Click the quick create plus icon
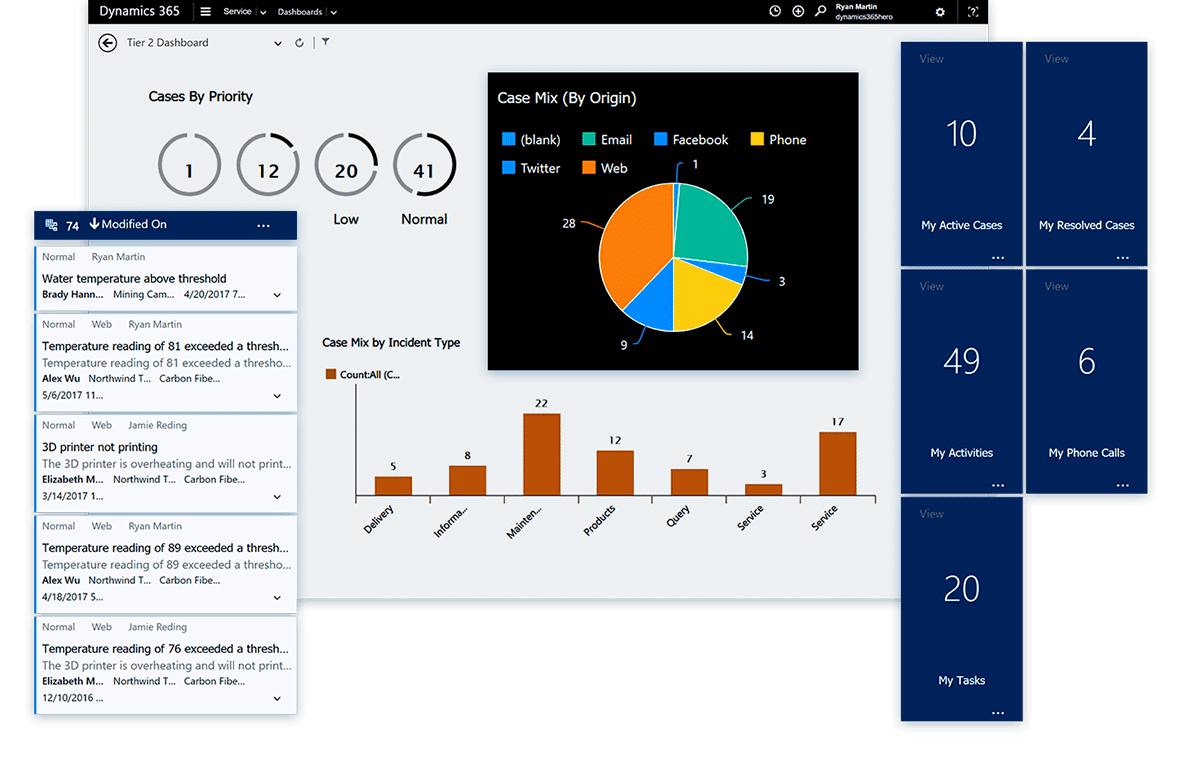The height and width of the screenshot is (779, 1182). point(798,11)
